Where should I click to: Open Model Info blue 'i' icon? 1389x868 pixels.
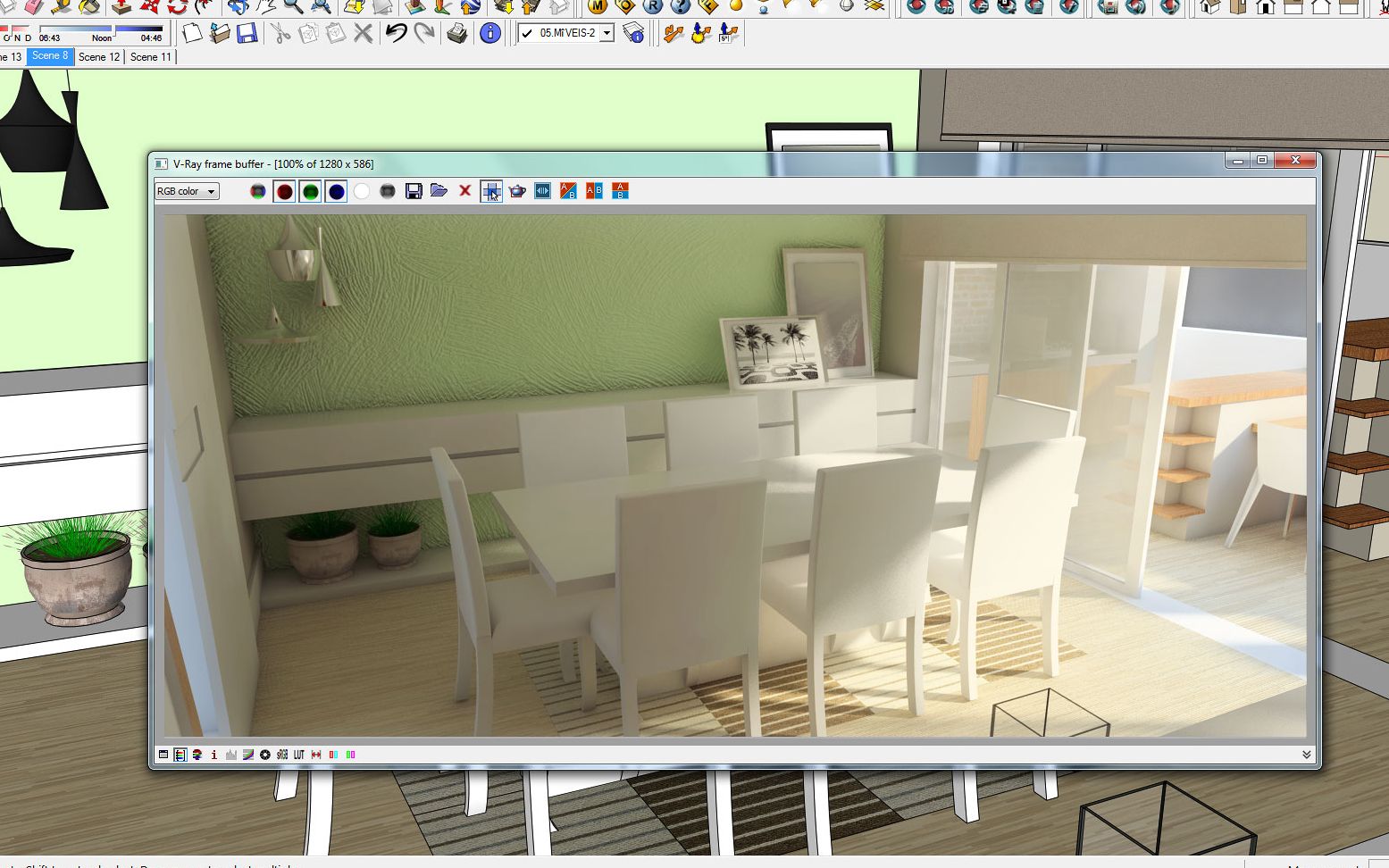(x=490, y=33)
